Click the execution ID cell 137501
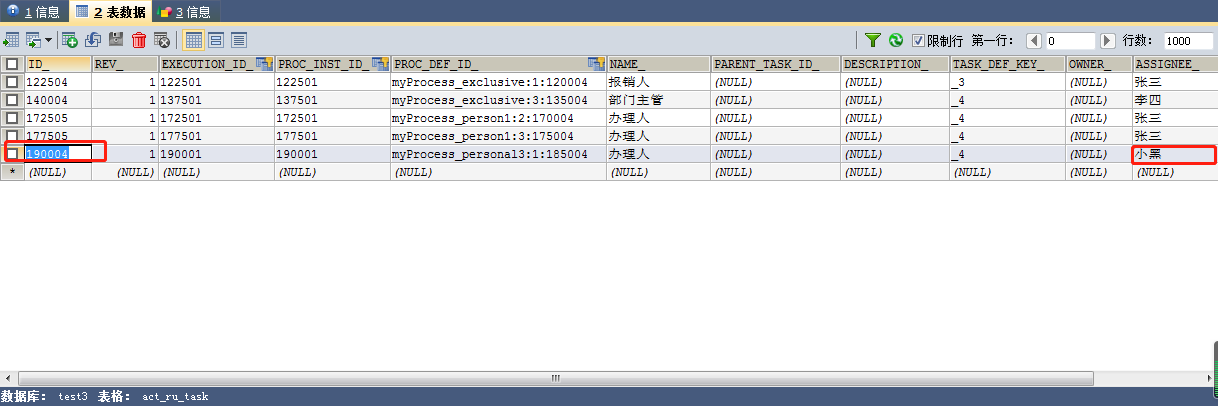Screen dimensions: 1218x406 [x=216, y=100]
